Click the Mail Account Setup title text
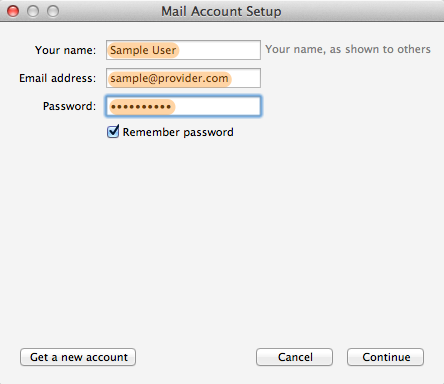The image size is (444, 384). click(221, 11)
